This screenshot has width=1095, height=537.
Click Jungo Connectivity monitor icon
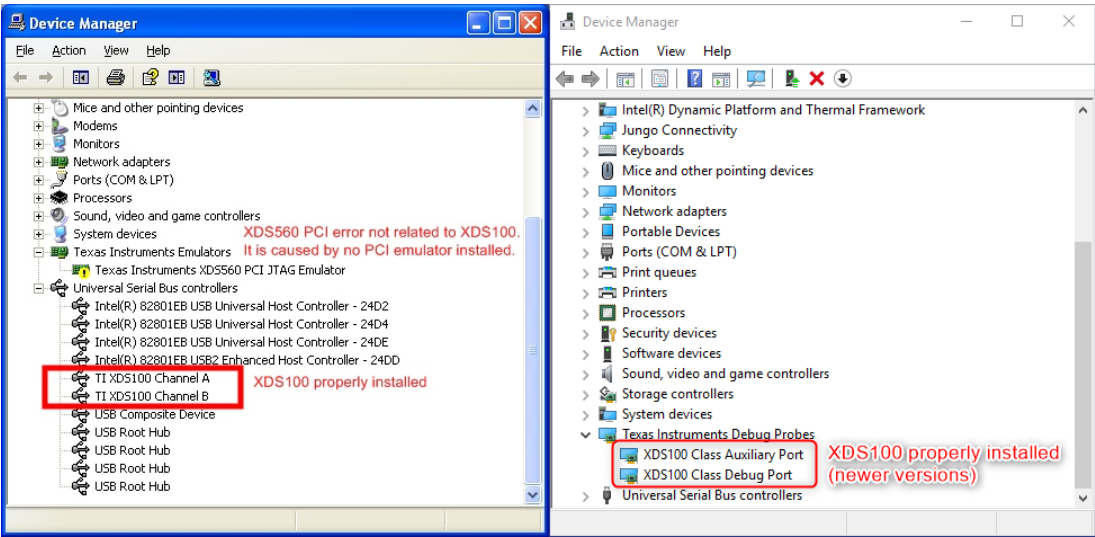[x=608, y=130]
